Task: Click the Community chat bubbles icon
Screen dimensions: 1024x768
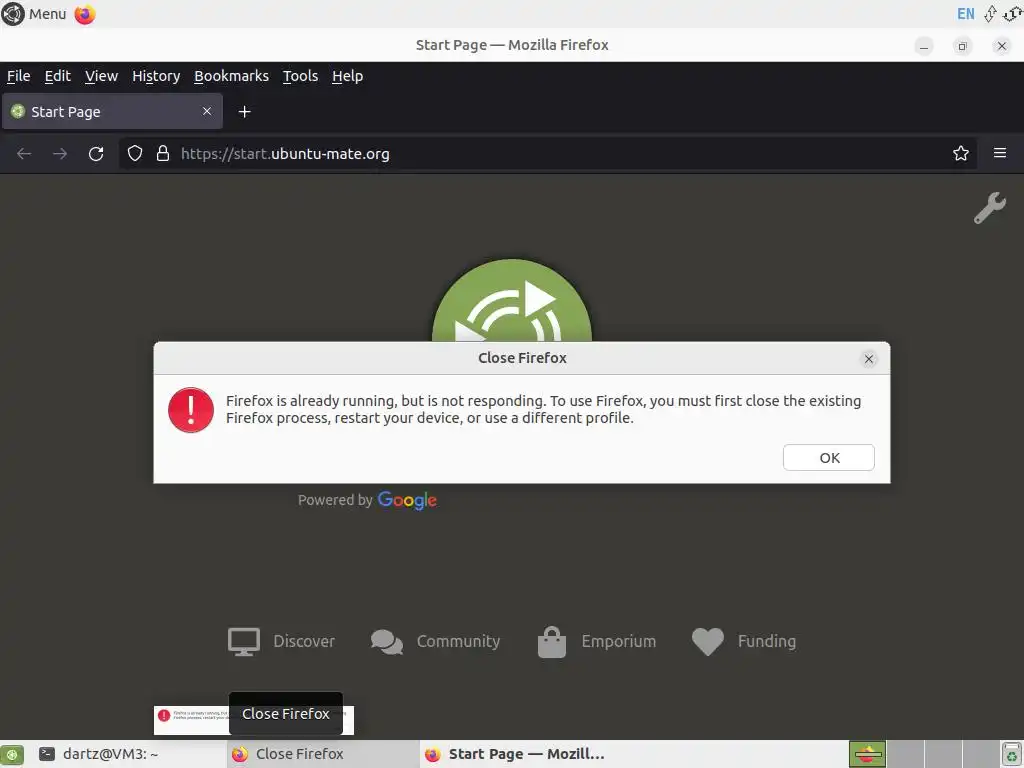Action: pos(387,641)
